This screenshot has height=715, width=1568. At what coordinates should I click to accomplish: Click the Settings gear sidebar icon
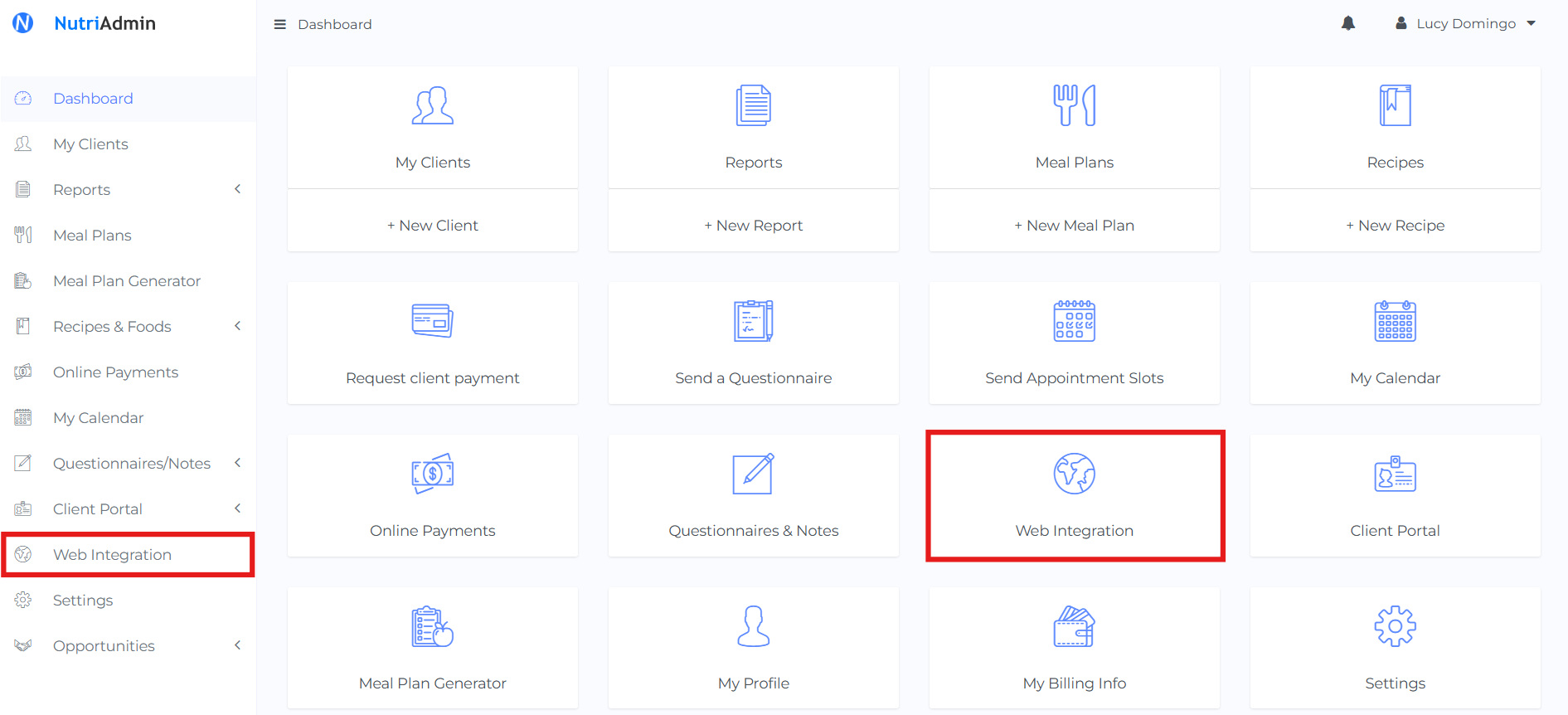tap(23, 601)
